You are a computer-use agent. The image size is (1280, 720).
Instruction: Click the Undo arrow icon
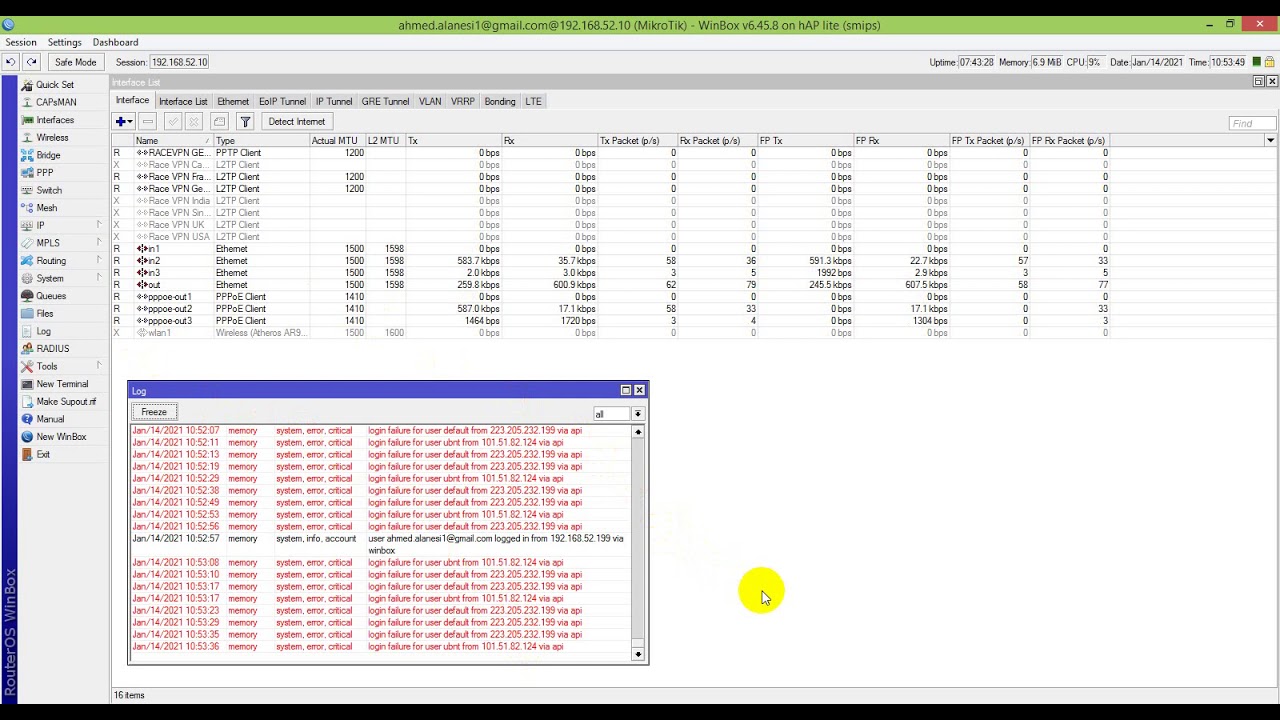[x=11, y=62]
